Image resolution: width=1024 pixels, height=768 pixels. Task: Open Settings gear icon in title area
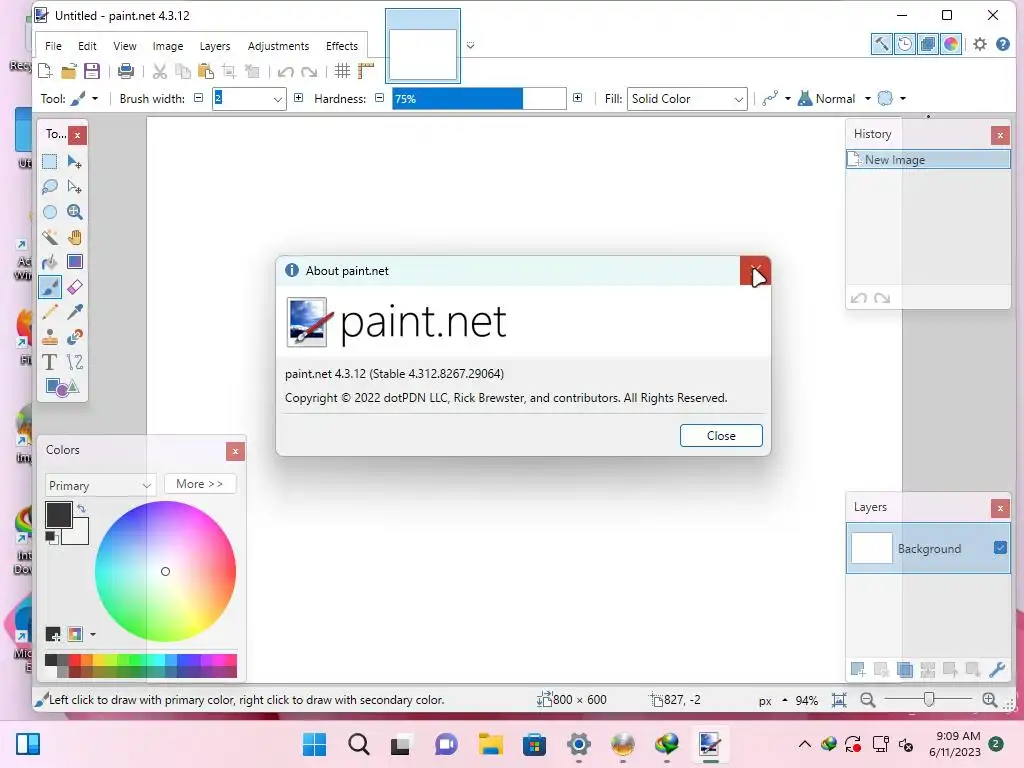pos(980,44)
